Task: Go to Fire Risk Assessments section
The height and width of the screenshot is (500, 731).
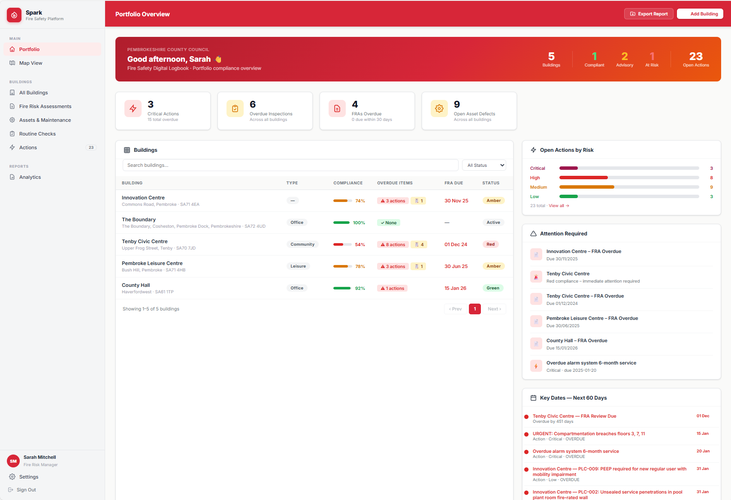Action: 45,106
